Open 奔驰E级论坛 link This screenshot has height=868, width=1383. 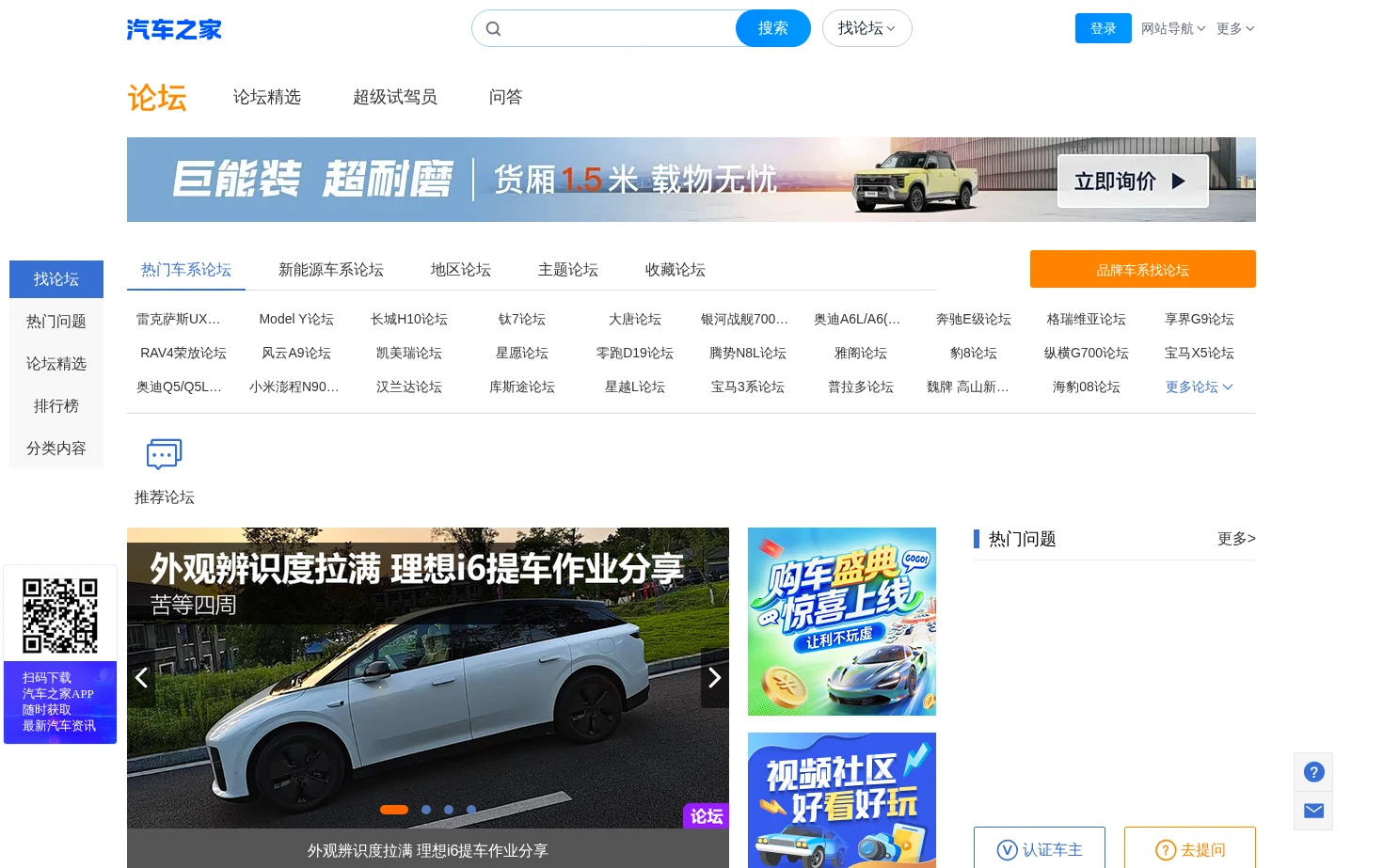click(974, 319)
